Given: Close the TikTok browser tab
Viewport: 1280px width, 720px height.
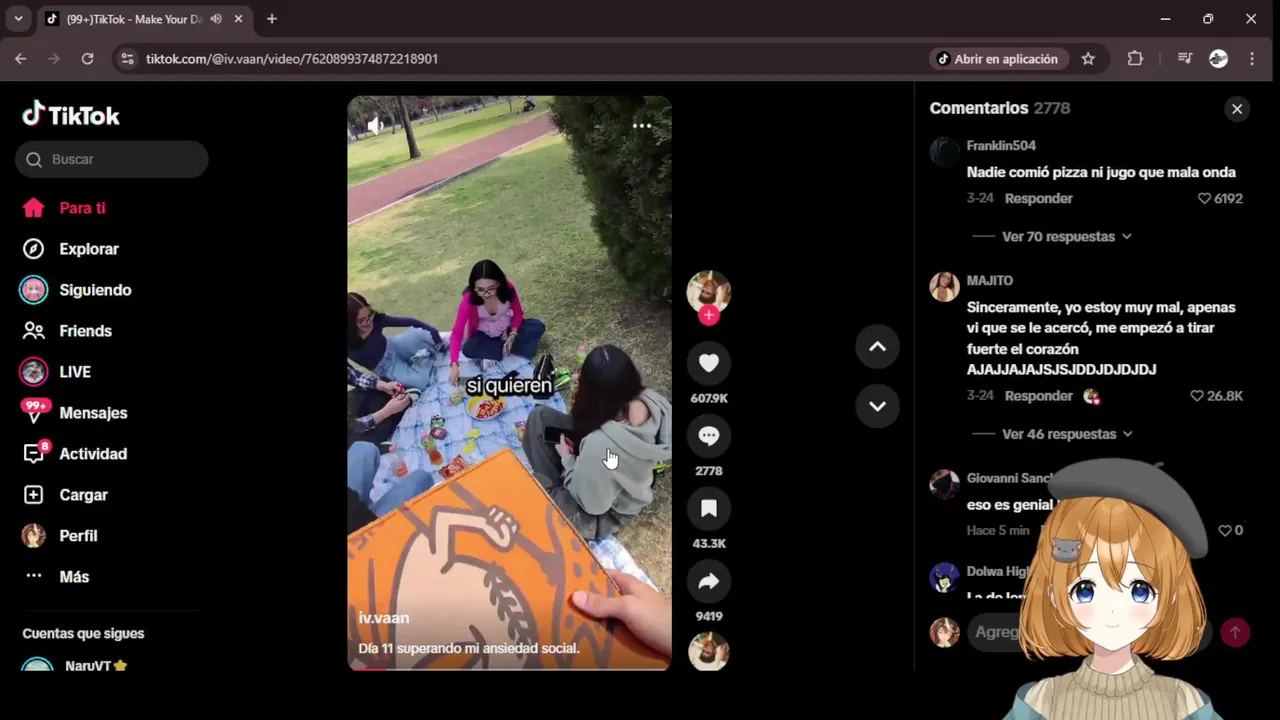Looking at the screenshot, I should tap(238, 19).
